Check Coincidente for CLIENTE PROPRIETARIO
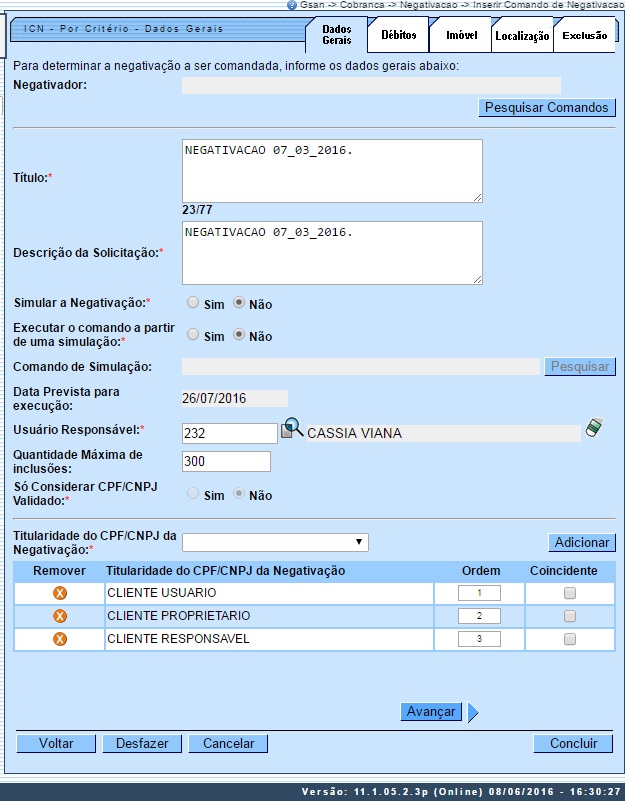 tap(570, 616)
